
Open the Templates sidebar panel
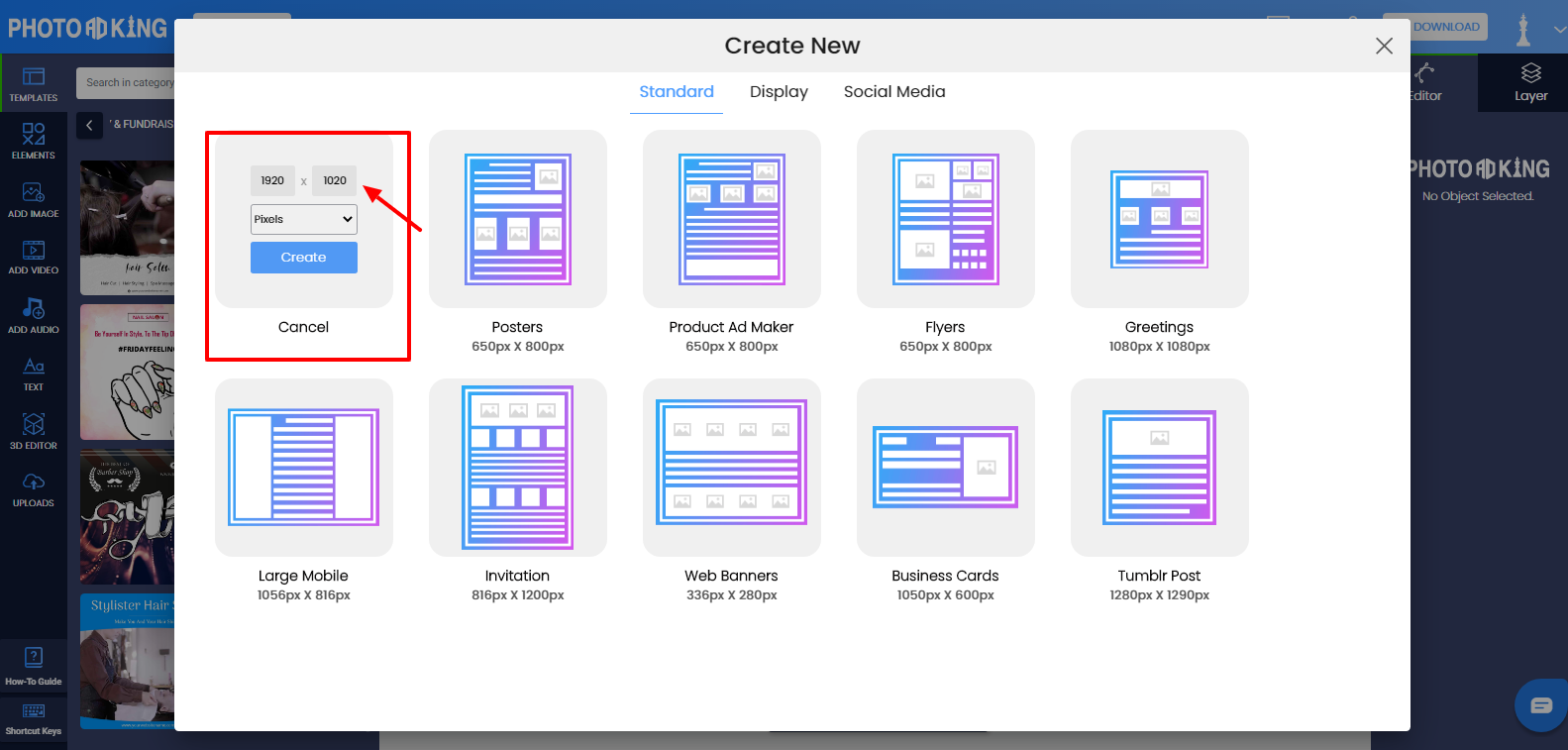tap(34, 84)
